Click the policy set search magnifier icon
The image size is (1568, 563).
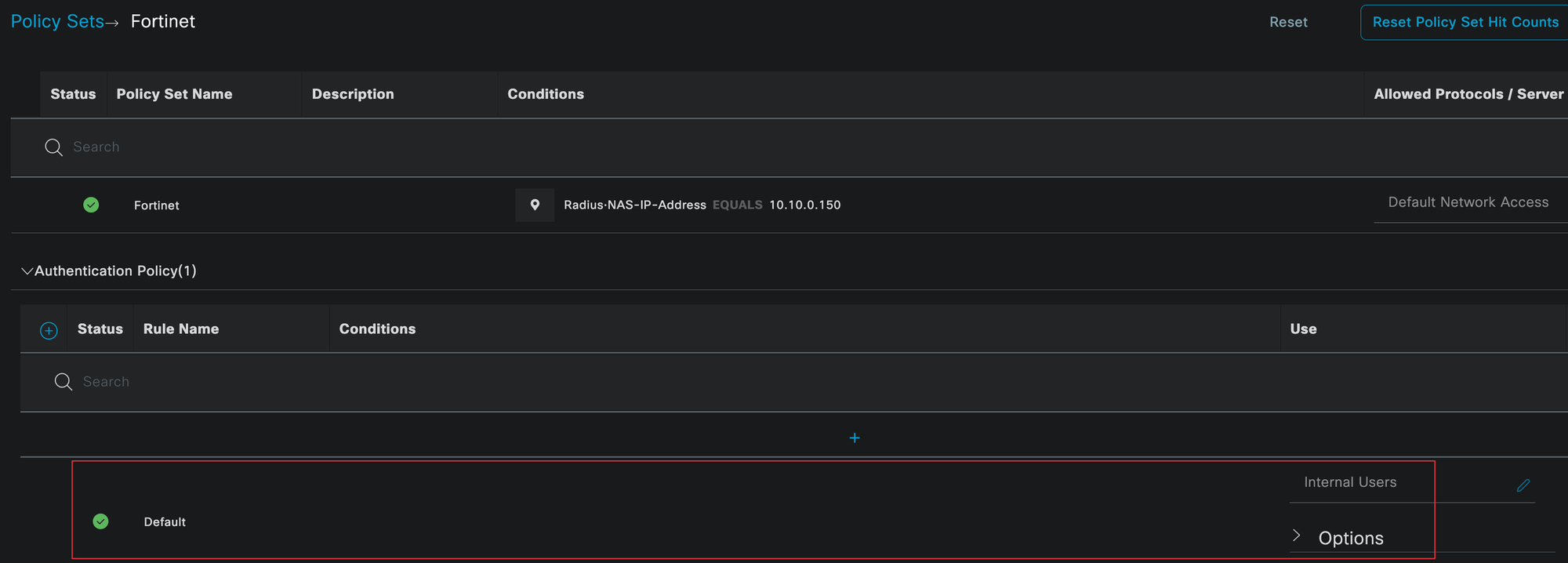(x=53, y=147)
